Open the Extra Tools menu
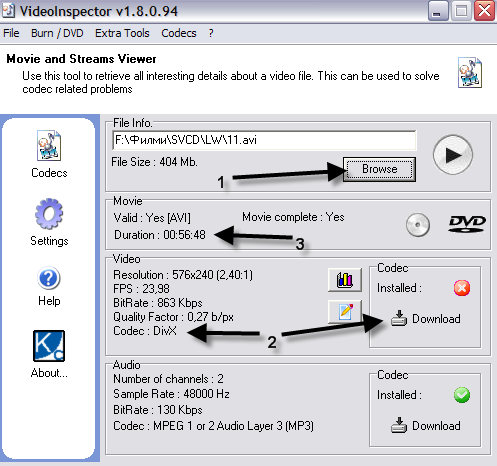The height and width of the screenshot is (466, 497). (122, 33)
